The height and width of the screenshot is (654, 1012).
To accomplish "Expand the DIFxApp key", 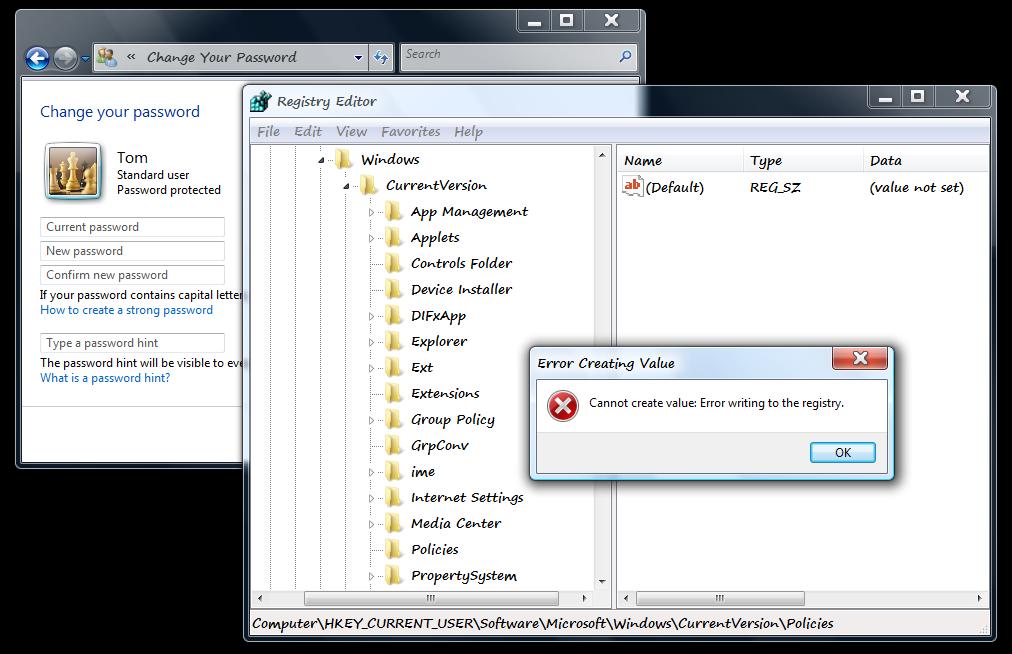I will (371, 316).
